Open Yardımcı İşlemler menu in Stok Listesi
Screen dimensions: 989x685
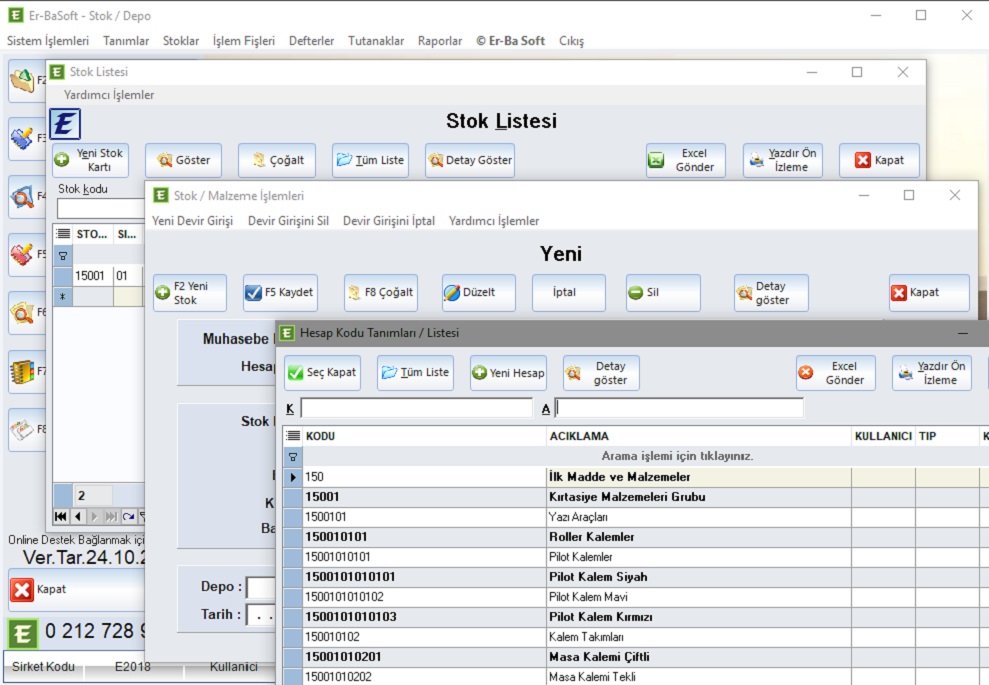(108, 95)
